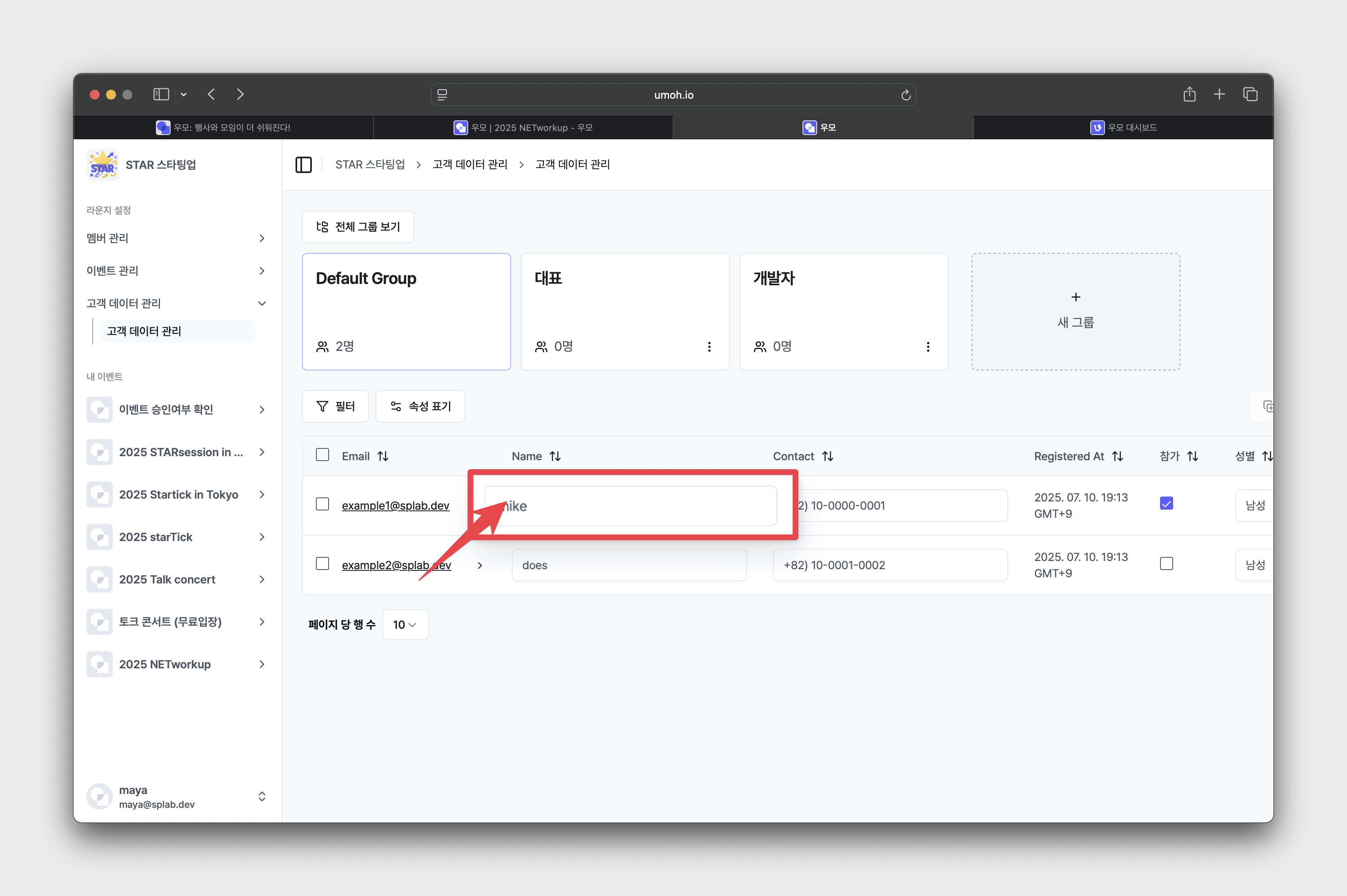
Task: Open 2025 Startick in Tokyo event
Action: click(x=178, y=495)
